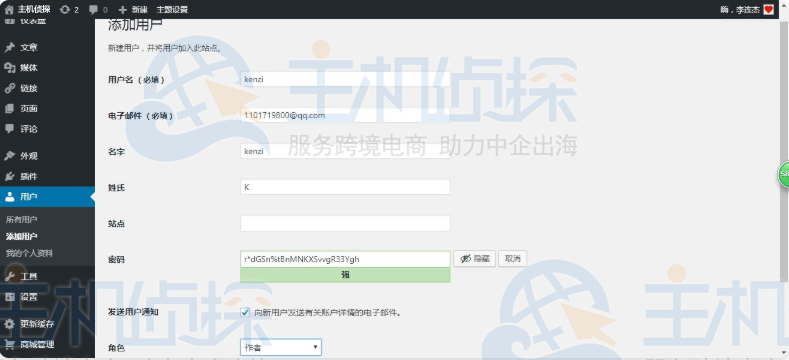This screenshot has height=360, width=789.
Task: Click the 插件 plug icon in sidebar
Action: tap(10, 176)
